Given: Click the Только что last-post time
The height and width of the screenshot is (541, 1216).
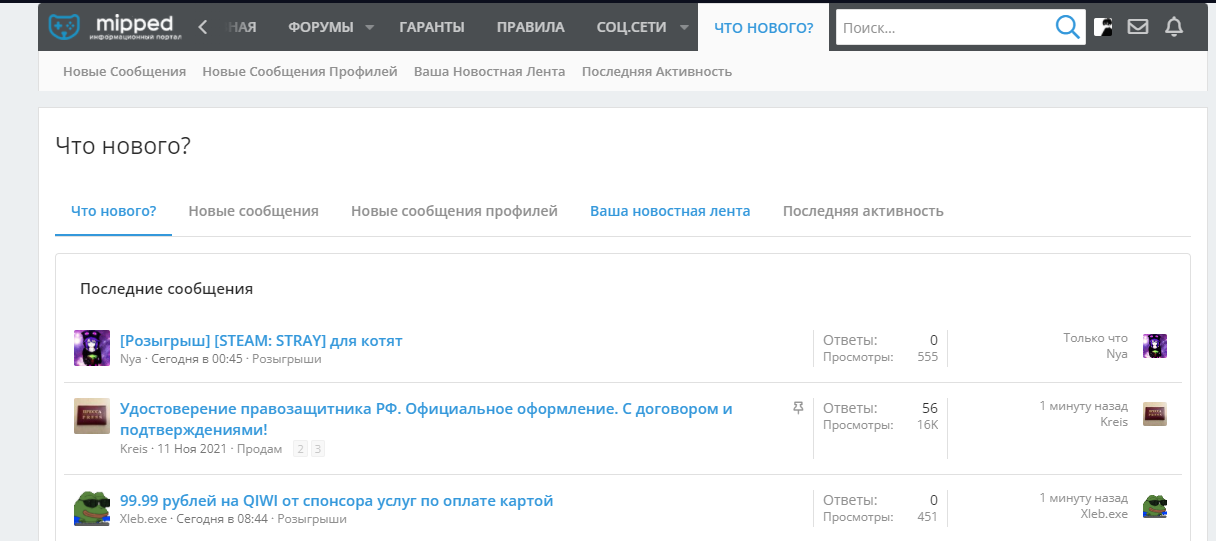Looking at the screenshot, I should click(x=1095, y=338).
